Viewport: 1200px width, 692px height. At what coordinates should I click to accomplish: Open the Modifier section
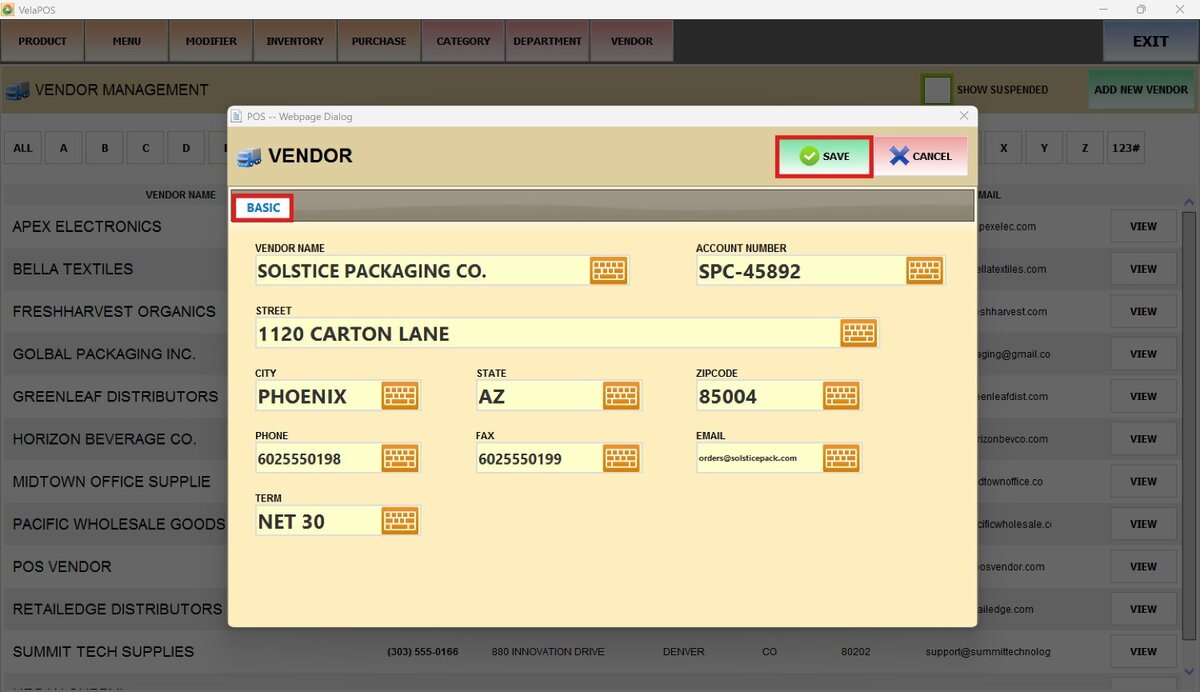[x=211, y=41]
